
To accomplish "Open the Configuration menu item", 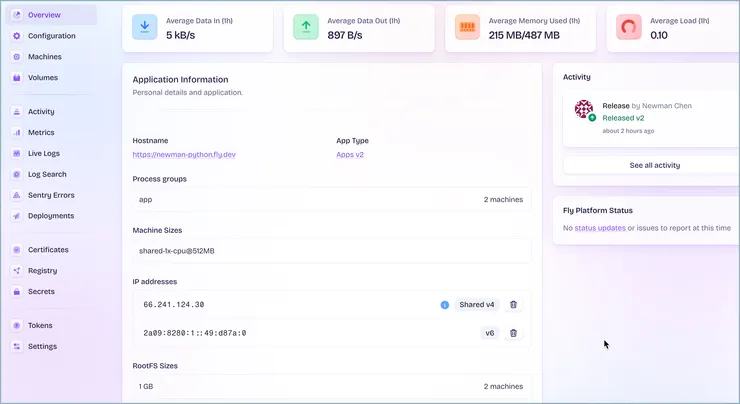I will click(x=51, y=36).
